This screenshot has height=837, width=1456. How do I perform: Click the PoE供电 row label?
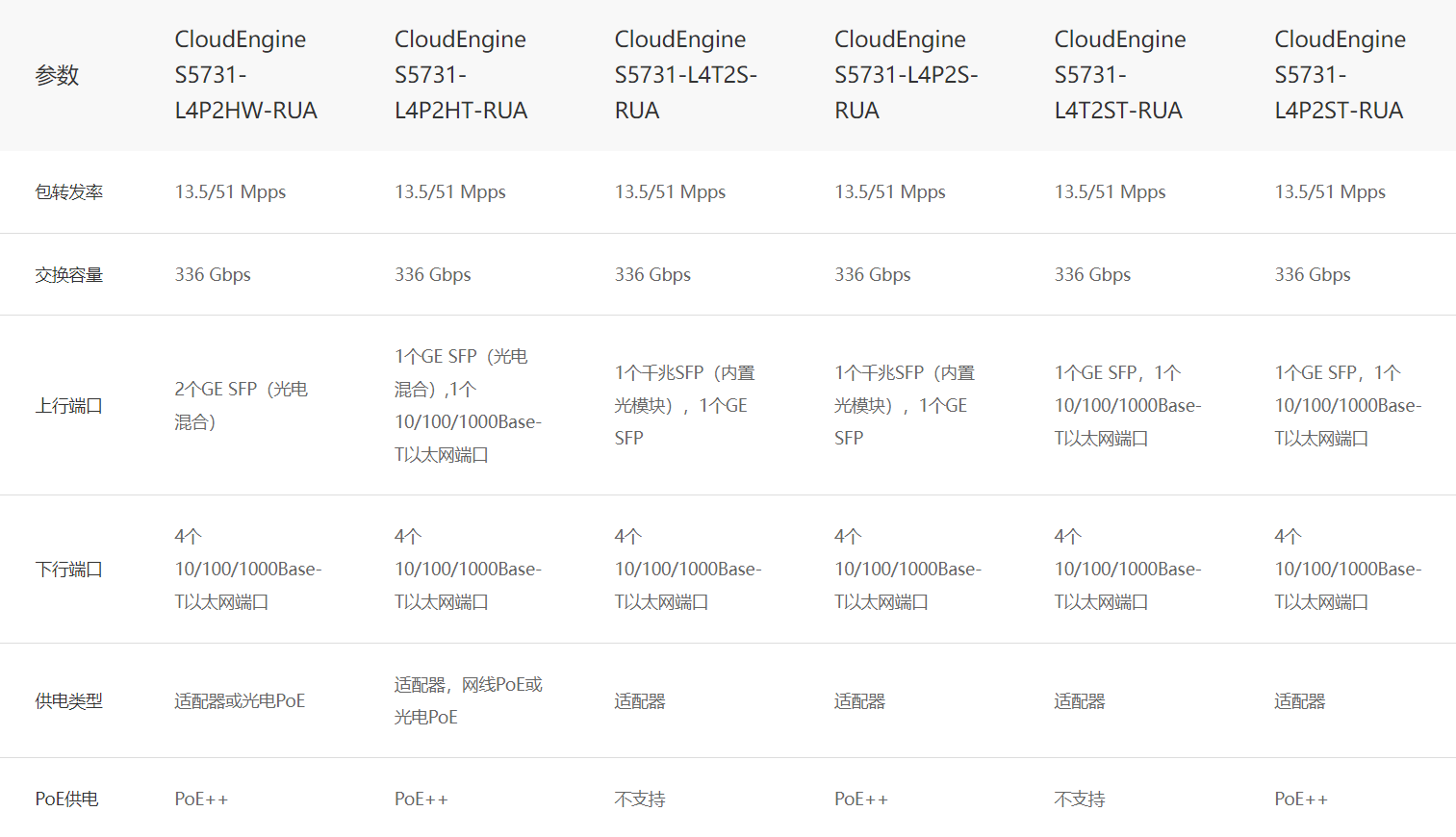66,799
